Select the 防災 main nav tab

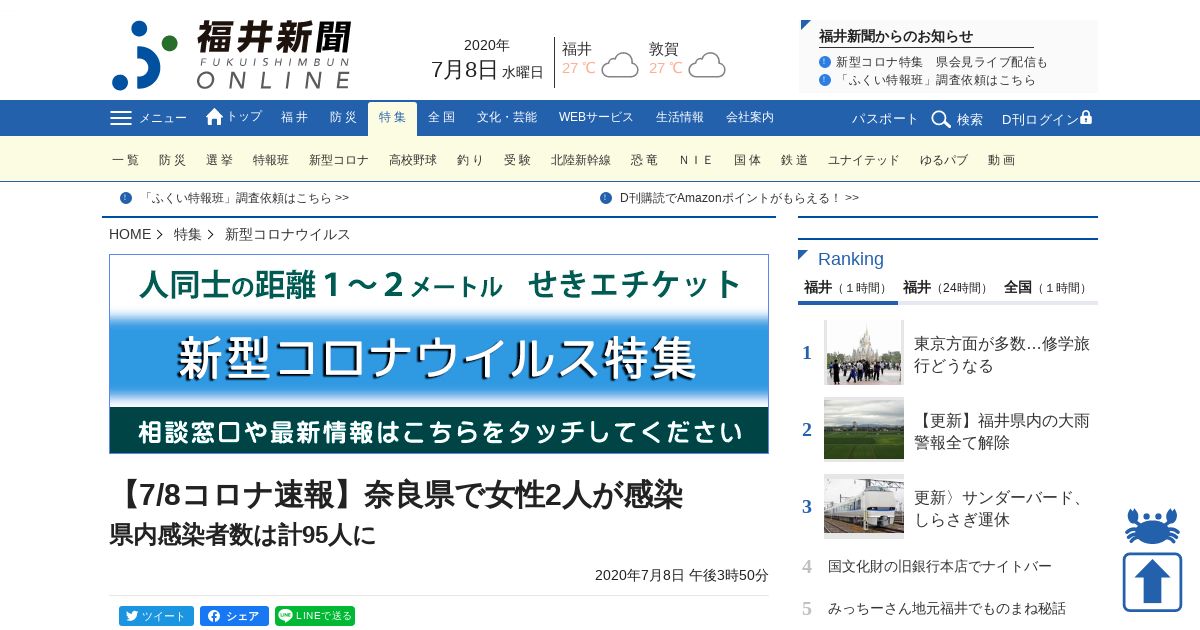343,118
